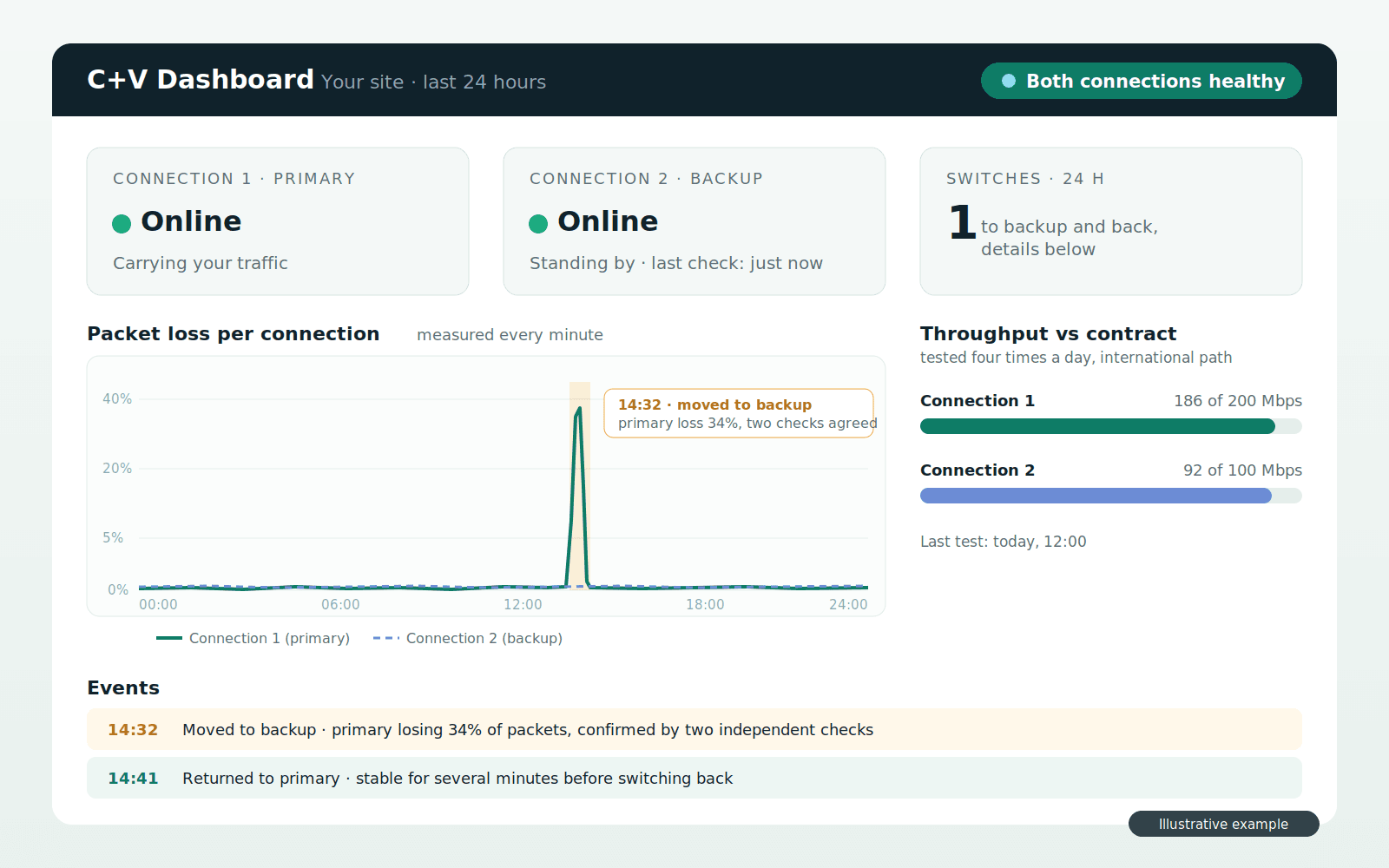The width and height of the screenshot is (1389, 868).
Task: Click 'to backup and back, details below'
Action: (1070, 238)
